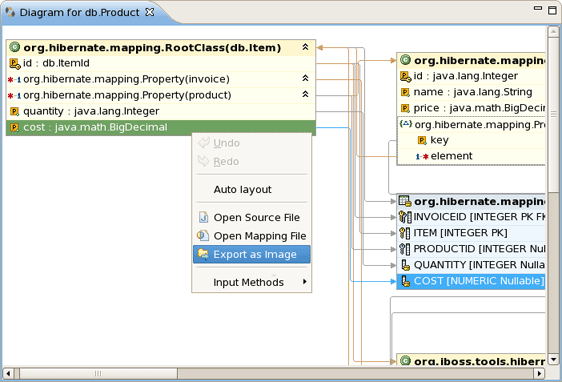Collapse the Property(invoice) row
This screenshot has height=382, width=562.
click(x=305, y=78)
